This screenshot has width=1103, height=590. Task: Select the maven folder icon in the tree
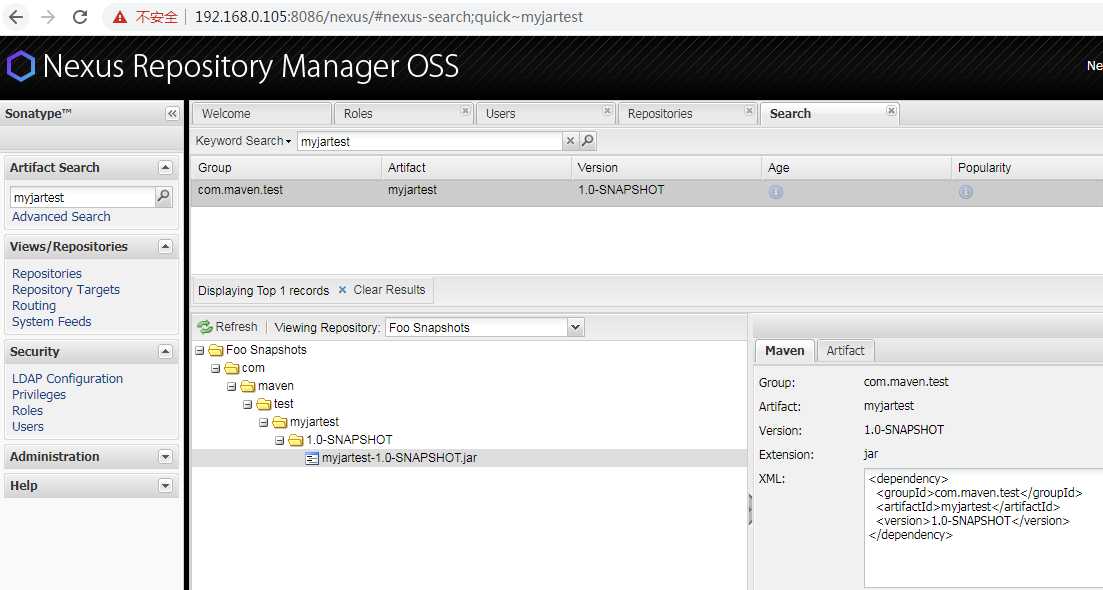[248, 386]
